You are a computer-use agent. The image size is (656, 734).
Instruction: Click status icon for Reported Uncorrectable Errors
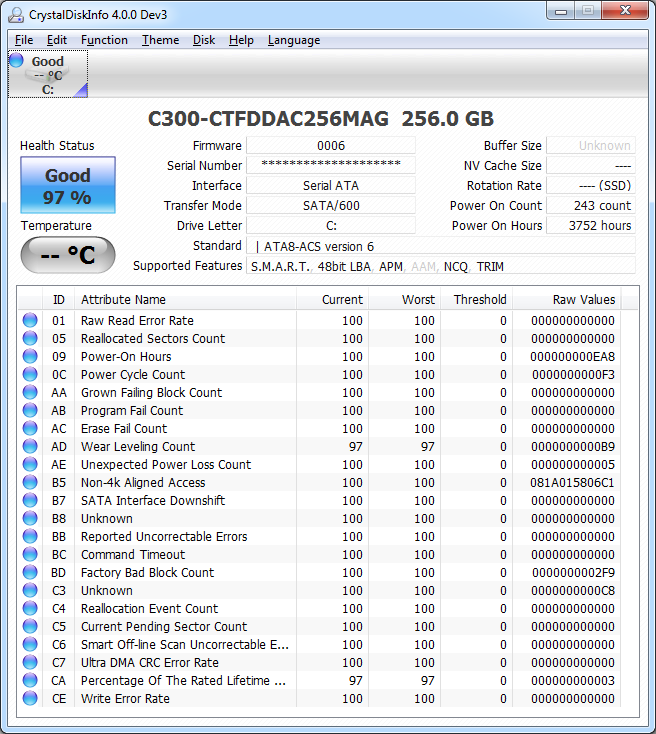pos(30,536)
